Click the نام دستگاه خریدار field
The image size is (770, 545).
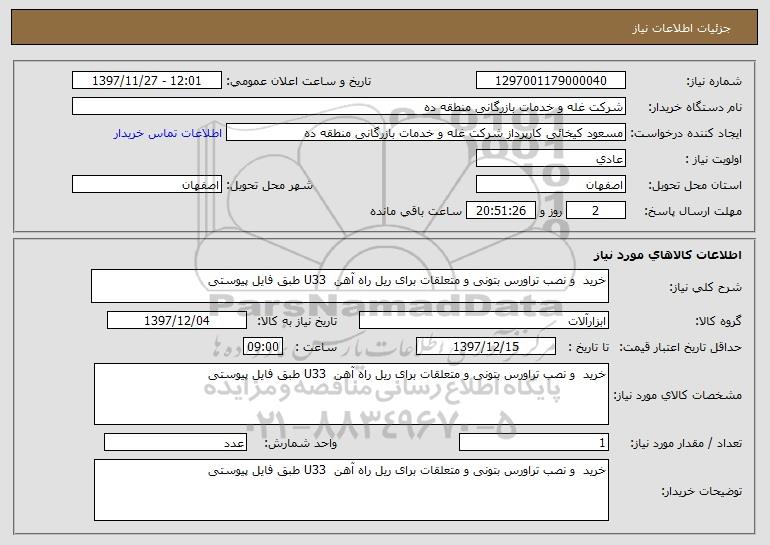[349, 107]
